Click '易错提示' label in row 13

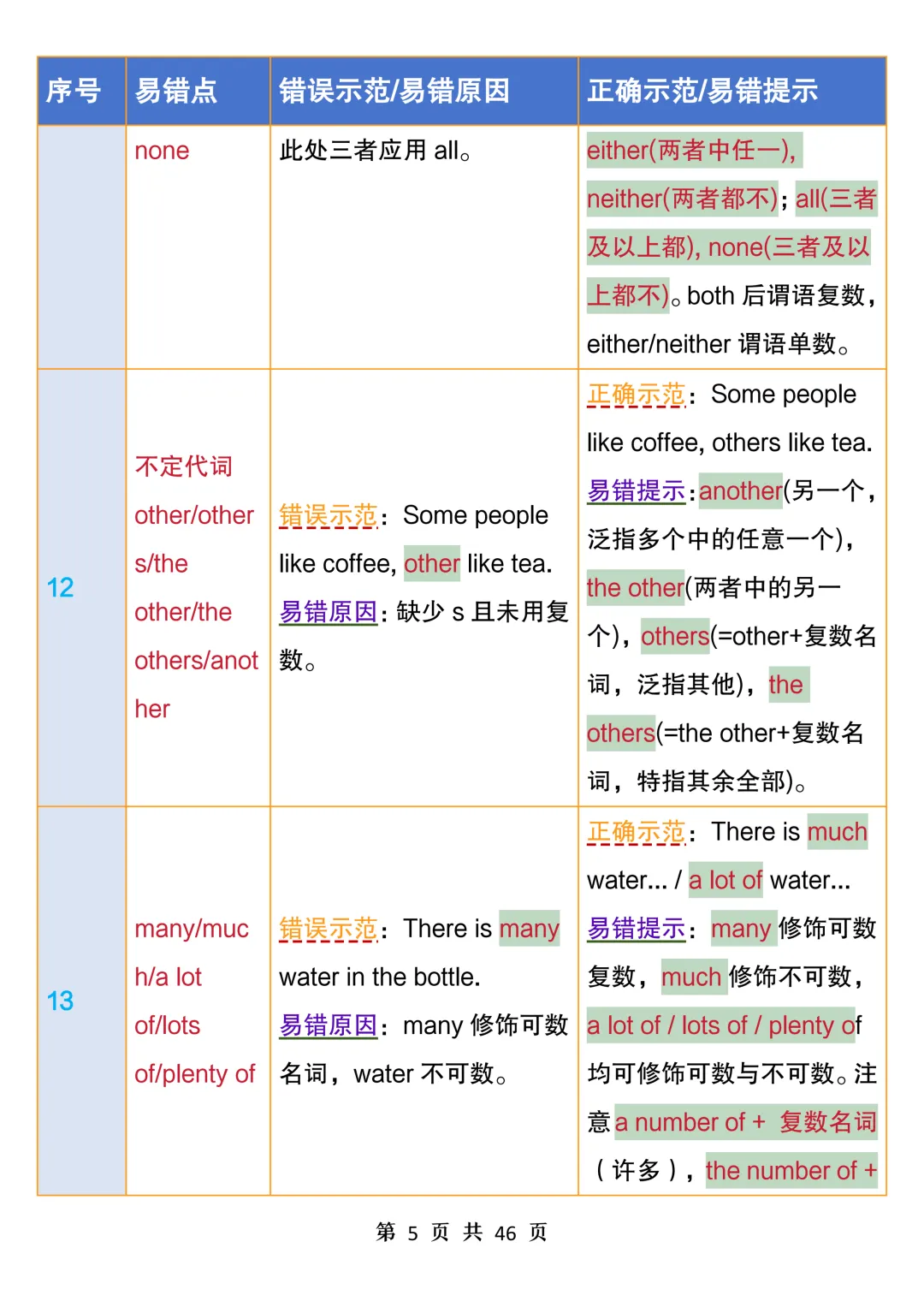[636, 929]
